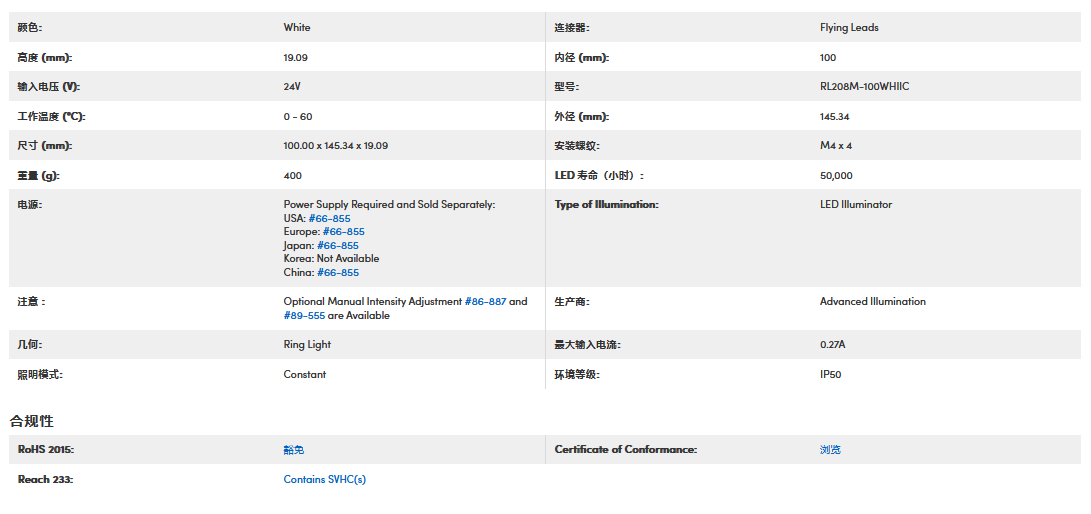The width and height of the screenshot is (1091, 514).
Task: Click the 工作温度 (°C) label
Action: [x=51, y=117]
